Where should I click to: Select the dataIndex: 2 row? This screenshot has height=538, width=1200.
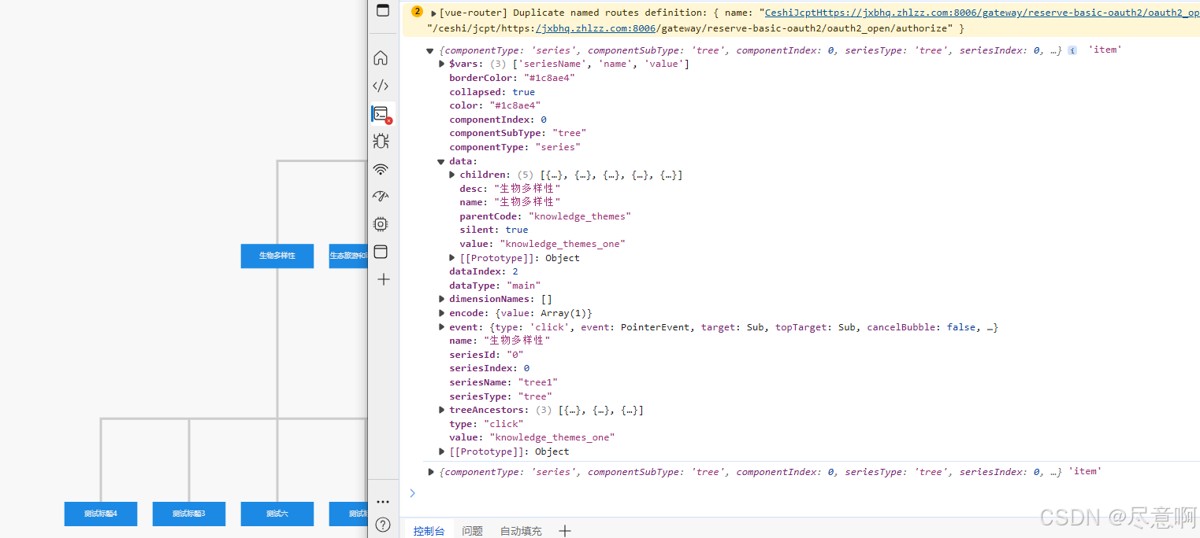pyautogui.click(x=484, y=272)
